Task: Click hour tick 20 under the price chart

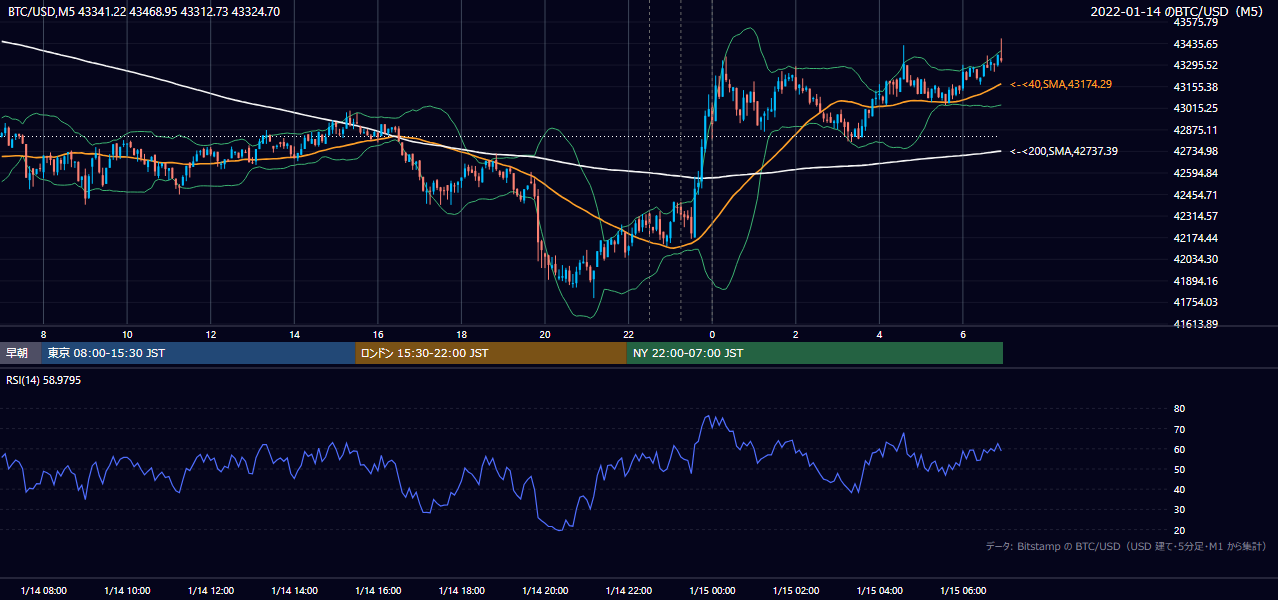Action: click(545, 334)
